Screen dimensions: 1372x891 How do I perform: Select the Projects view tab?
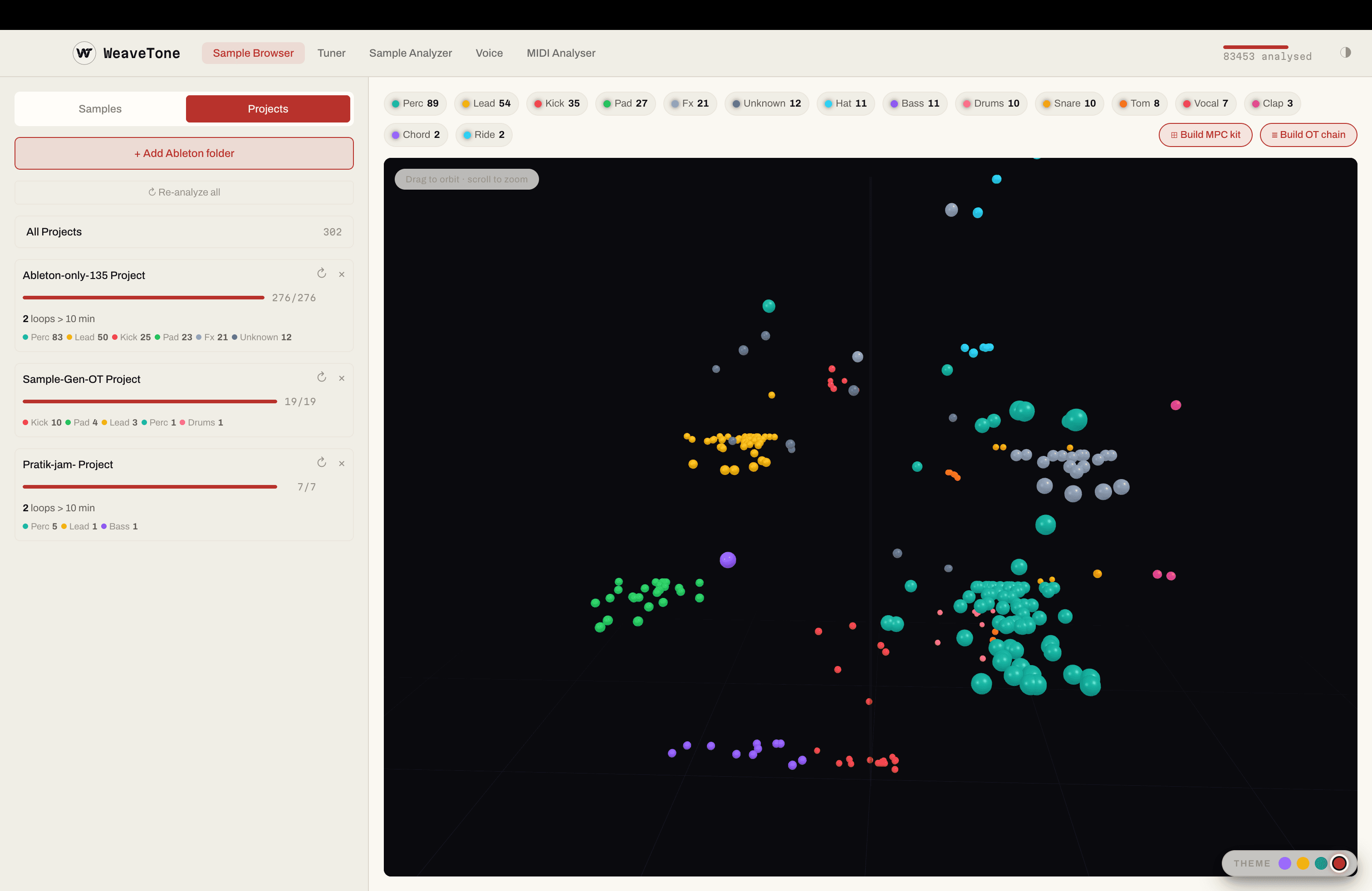click(x=268, y=109)
